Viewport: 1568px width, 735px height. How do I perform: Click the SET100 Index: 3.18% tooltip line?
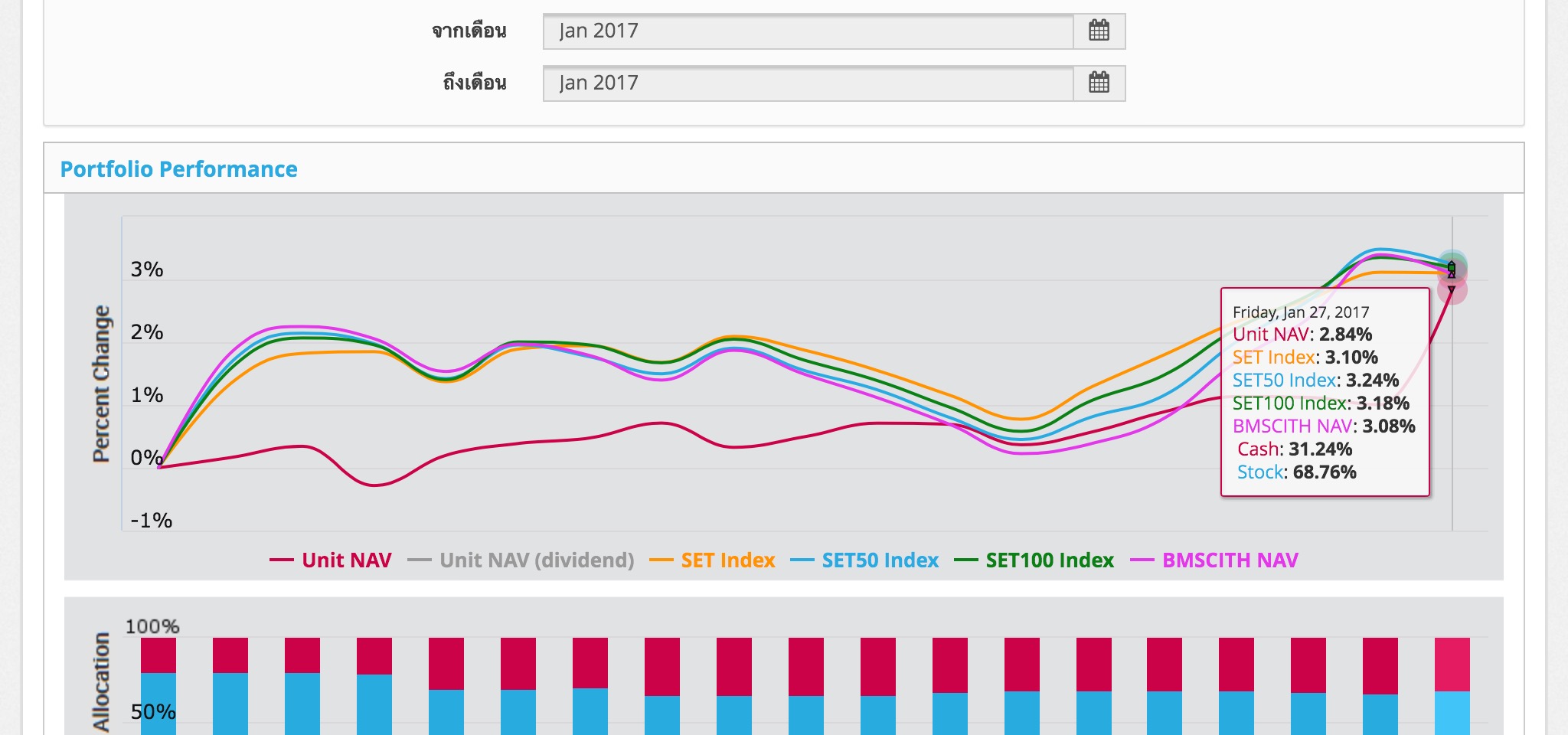[1321, 403]
